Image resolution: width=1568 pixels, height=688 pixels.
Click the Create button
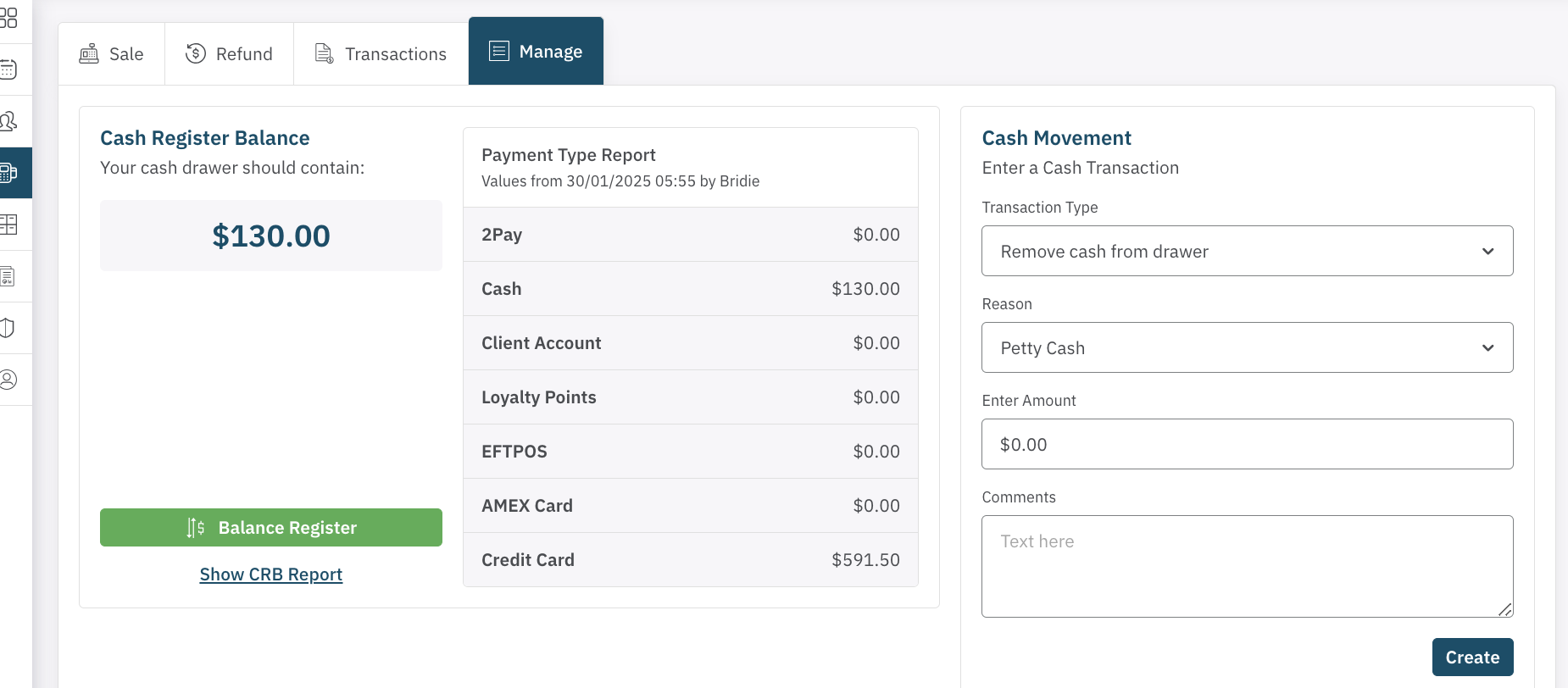(x=1472, y=657)
